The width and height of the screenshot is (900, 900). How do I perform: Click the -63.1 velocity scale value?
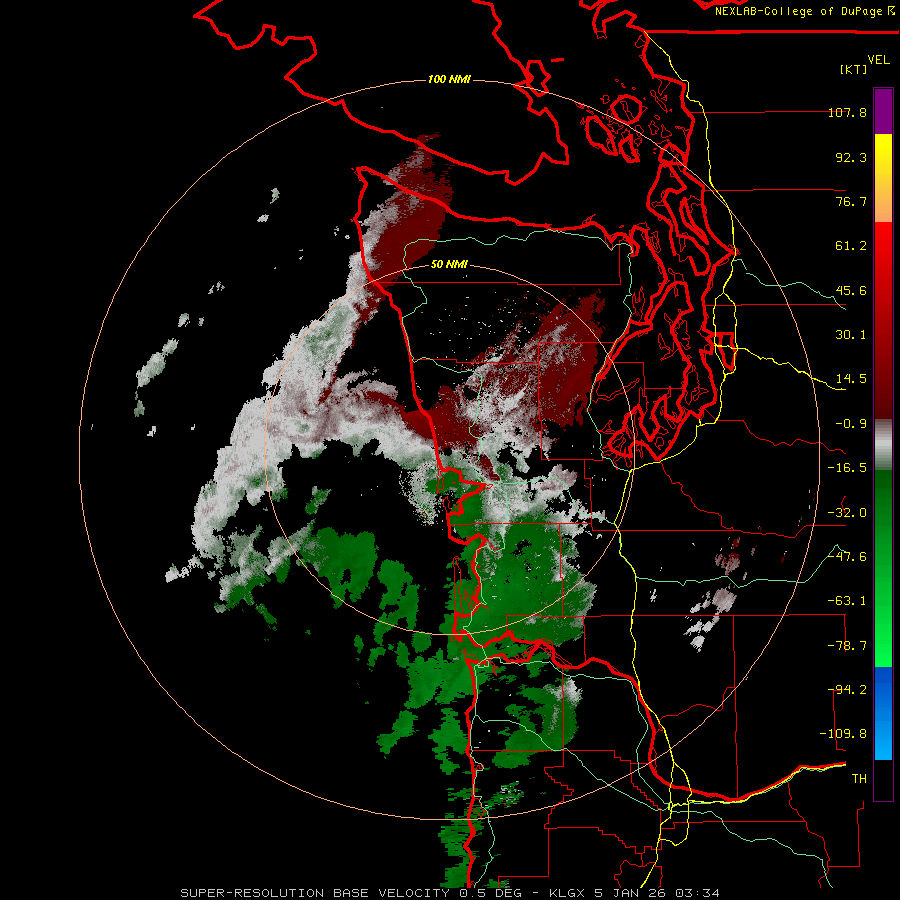pyautogui.click(x=847, y=601)
